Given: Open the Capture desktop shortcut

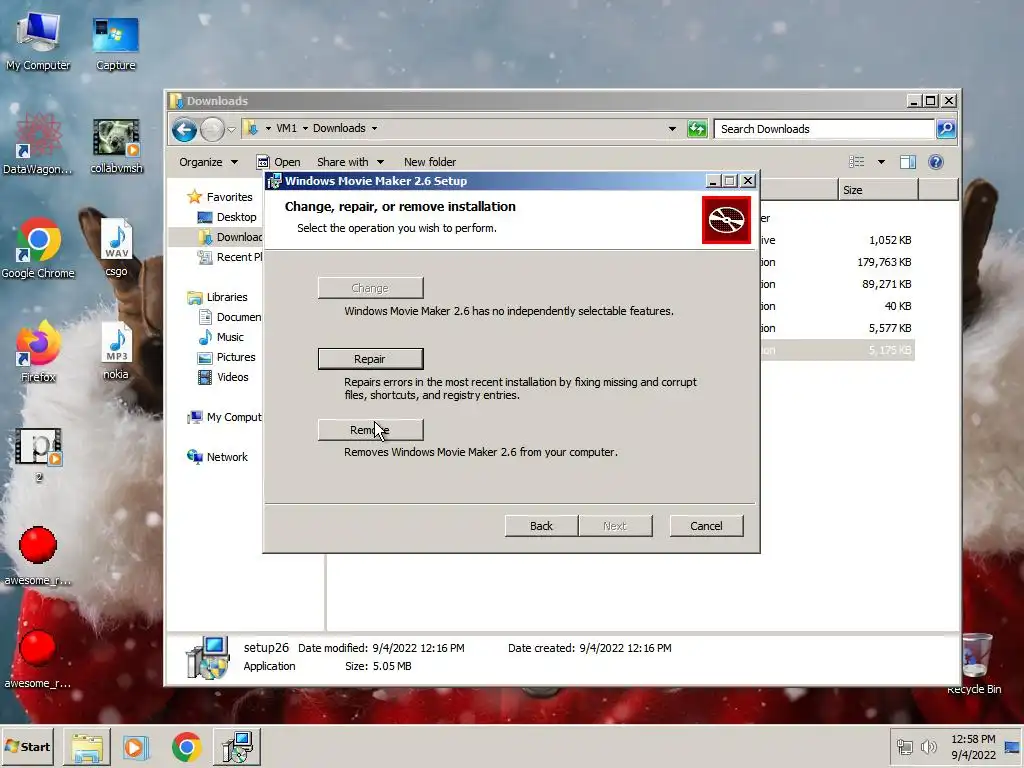Looking at the screenshot, I should [116, 42].
